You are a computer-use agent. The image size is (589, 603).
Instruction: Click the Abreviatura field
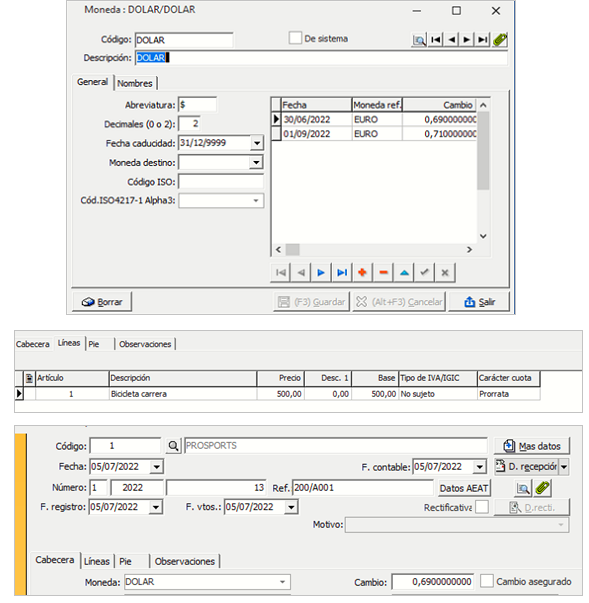point(198,105)
